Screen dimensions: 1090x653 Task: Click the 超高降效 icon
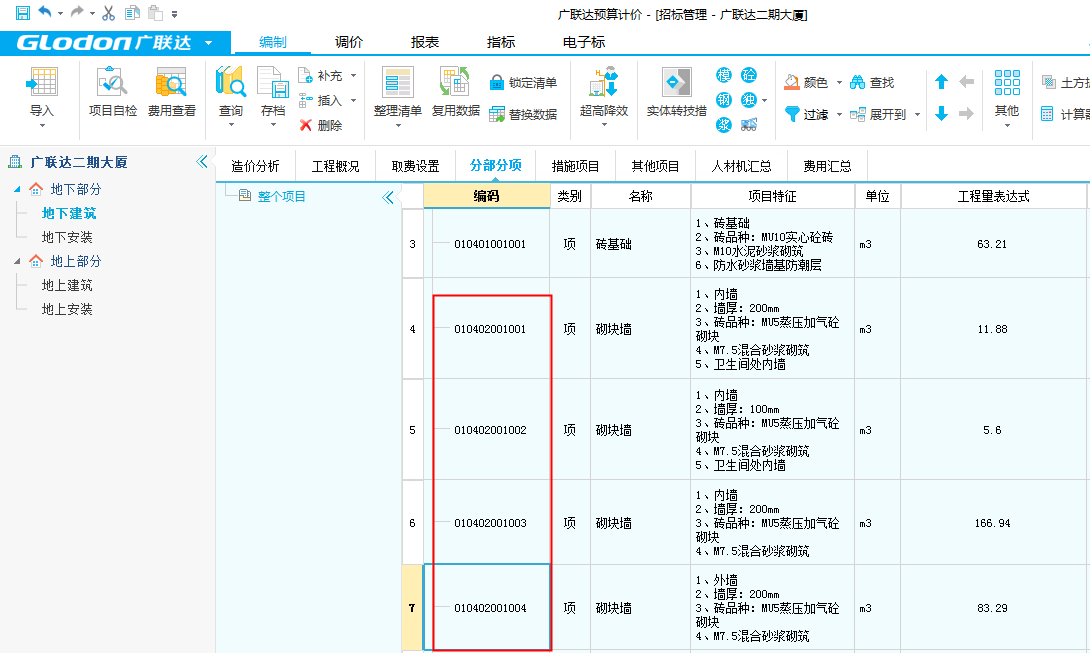[x=604, y=83]
